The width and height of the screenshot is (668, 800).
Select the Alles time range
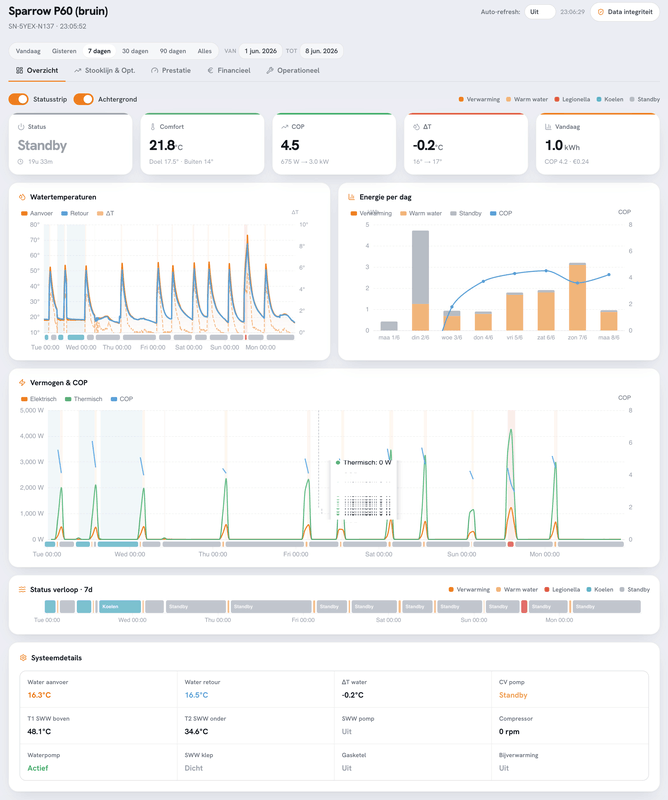[x=205, y=51]
